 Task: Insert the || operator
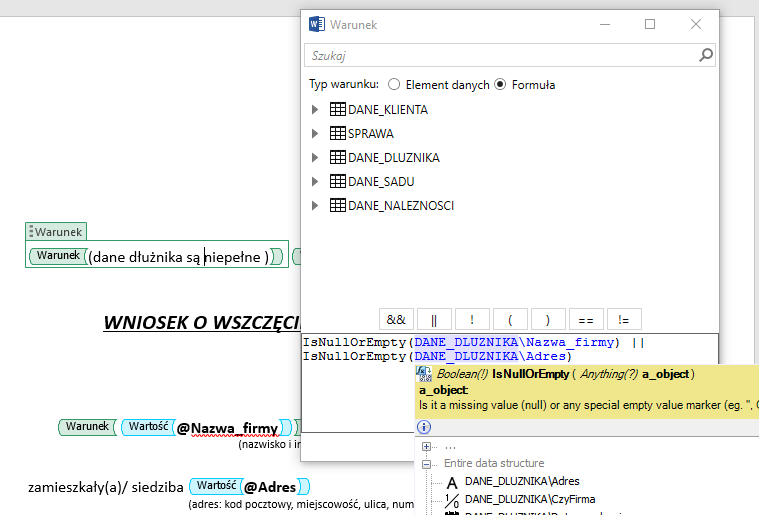434,320
